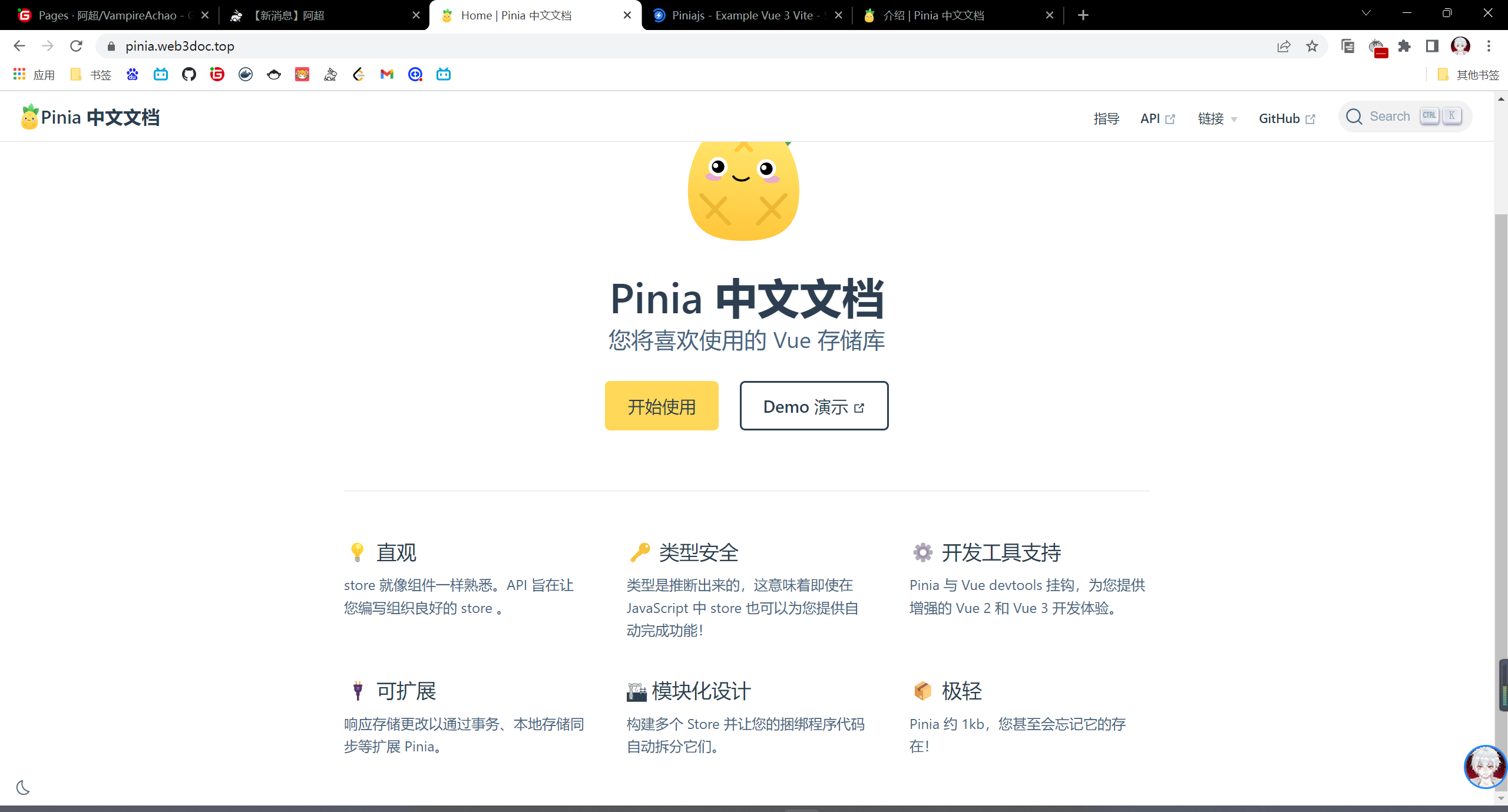
Task: Bookmark this page with star icon
Action: pyautogui.click(x=1312, y=46)
